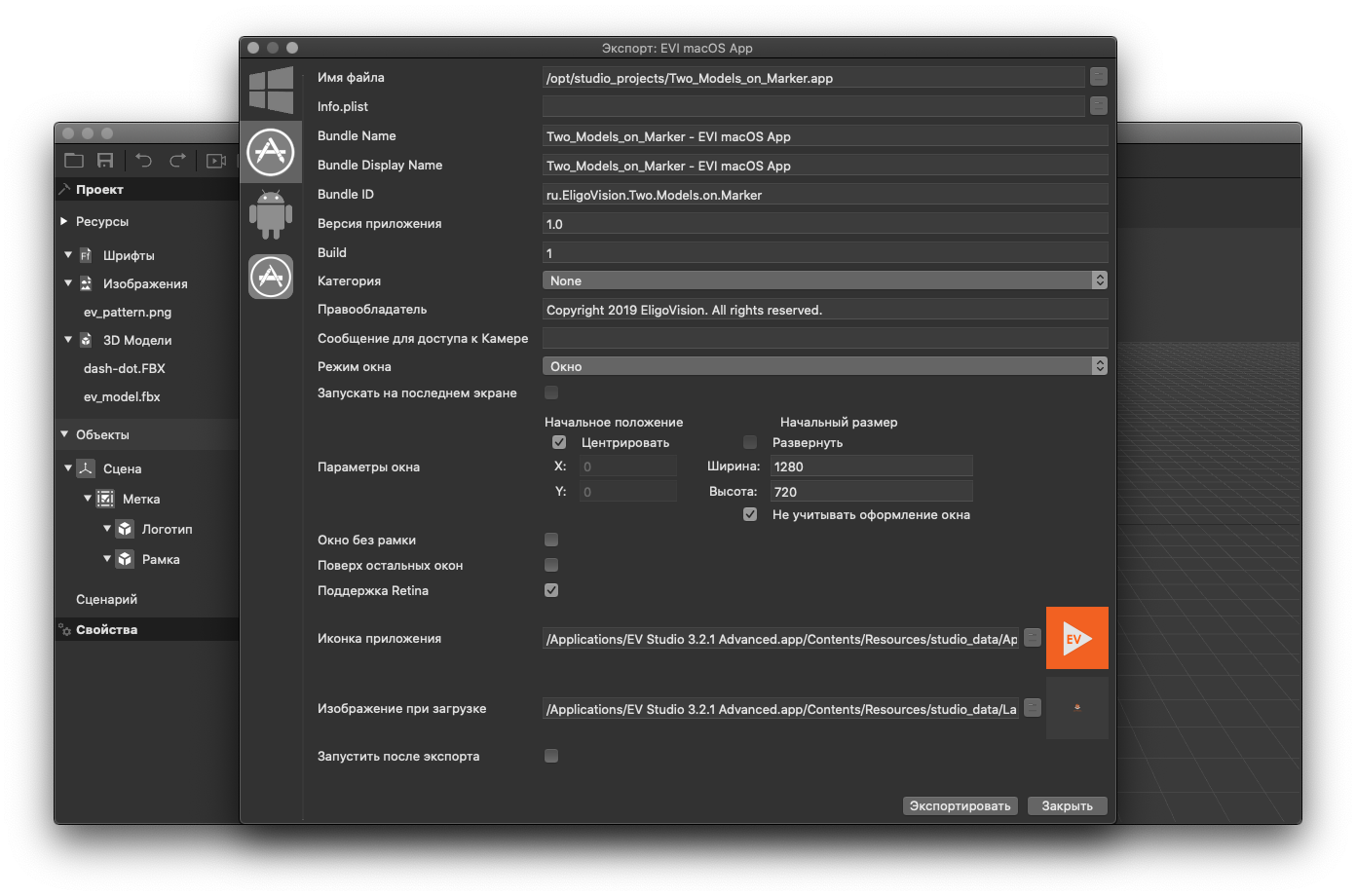Click the Шрифты fonts icon in the tree
The image size is (1356, 896).
tap(88, 254)
